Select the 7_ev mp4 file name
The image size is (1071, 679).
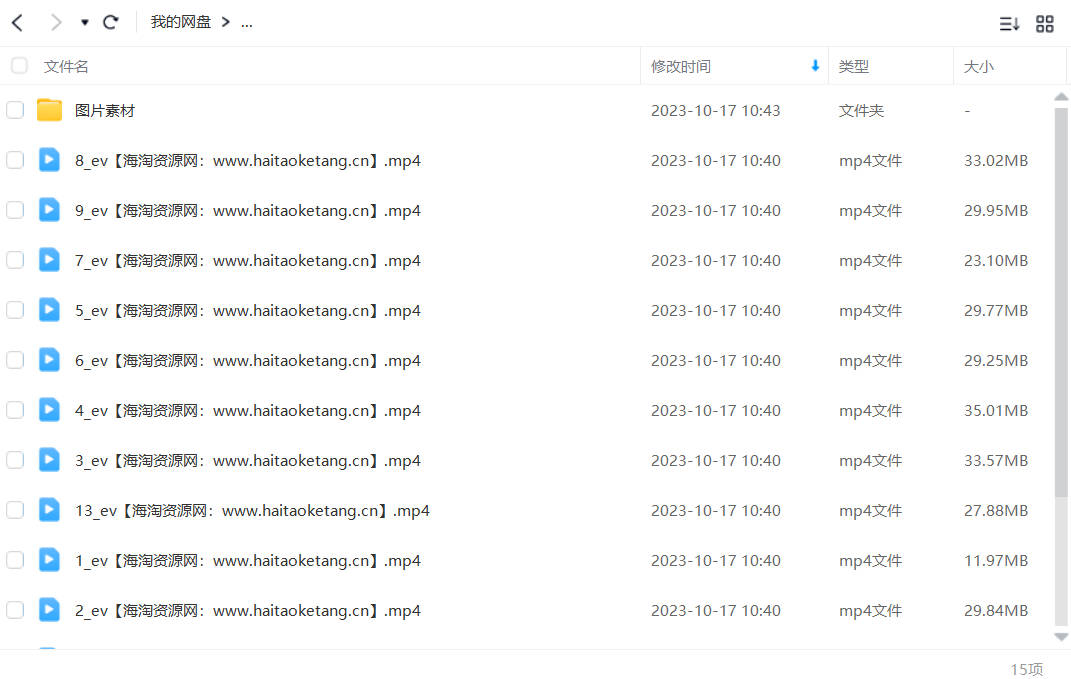point(248,260)
